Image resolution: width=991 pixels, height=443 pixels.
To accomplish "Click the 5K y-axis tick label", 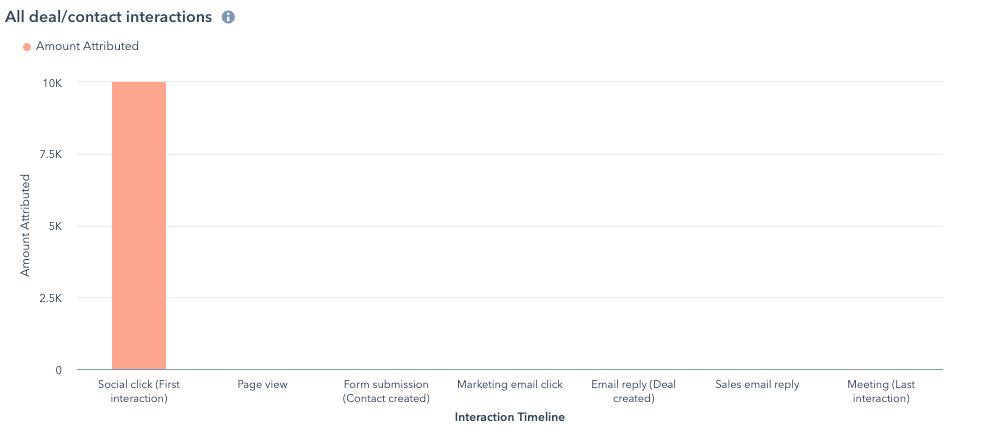I will [54, 226].
